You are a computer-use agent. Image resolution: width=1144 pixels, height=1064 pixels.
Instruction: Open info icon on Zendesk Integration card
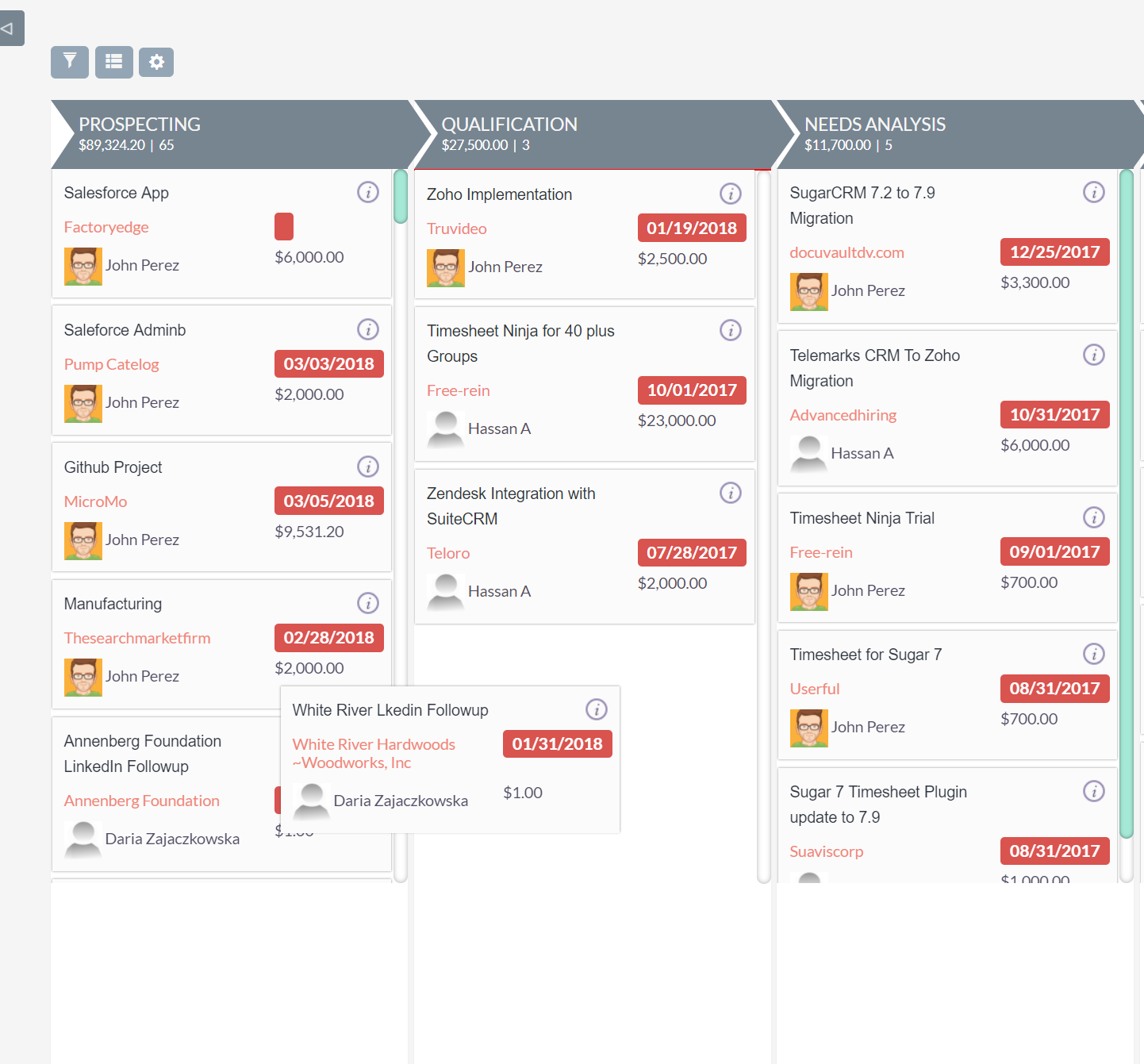coord(731,493)
